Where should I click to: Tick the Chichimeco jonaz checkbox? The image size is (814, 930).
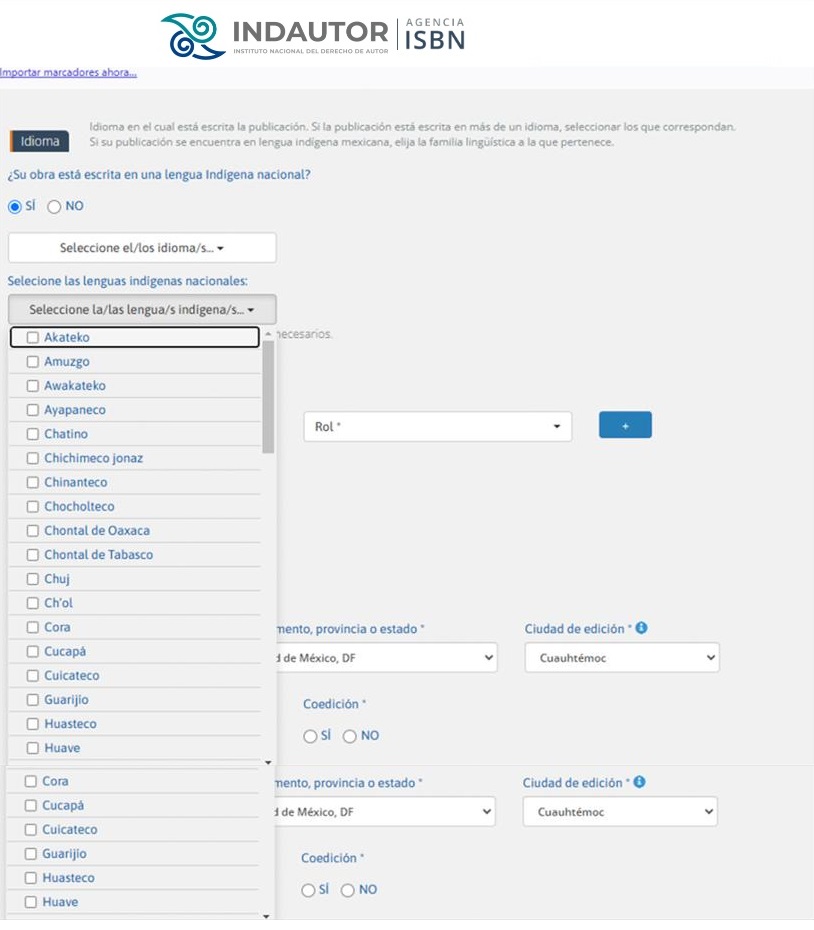33,458
